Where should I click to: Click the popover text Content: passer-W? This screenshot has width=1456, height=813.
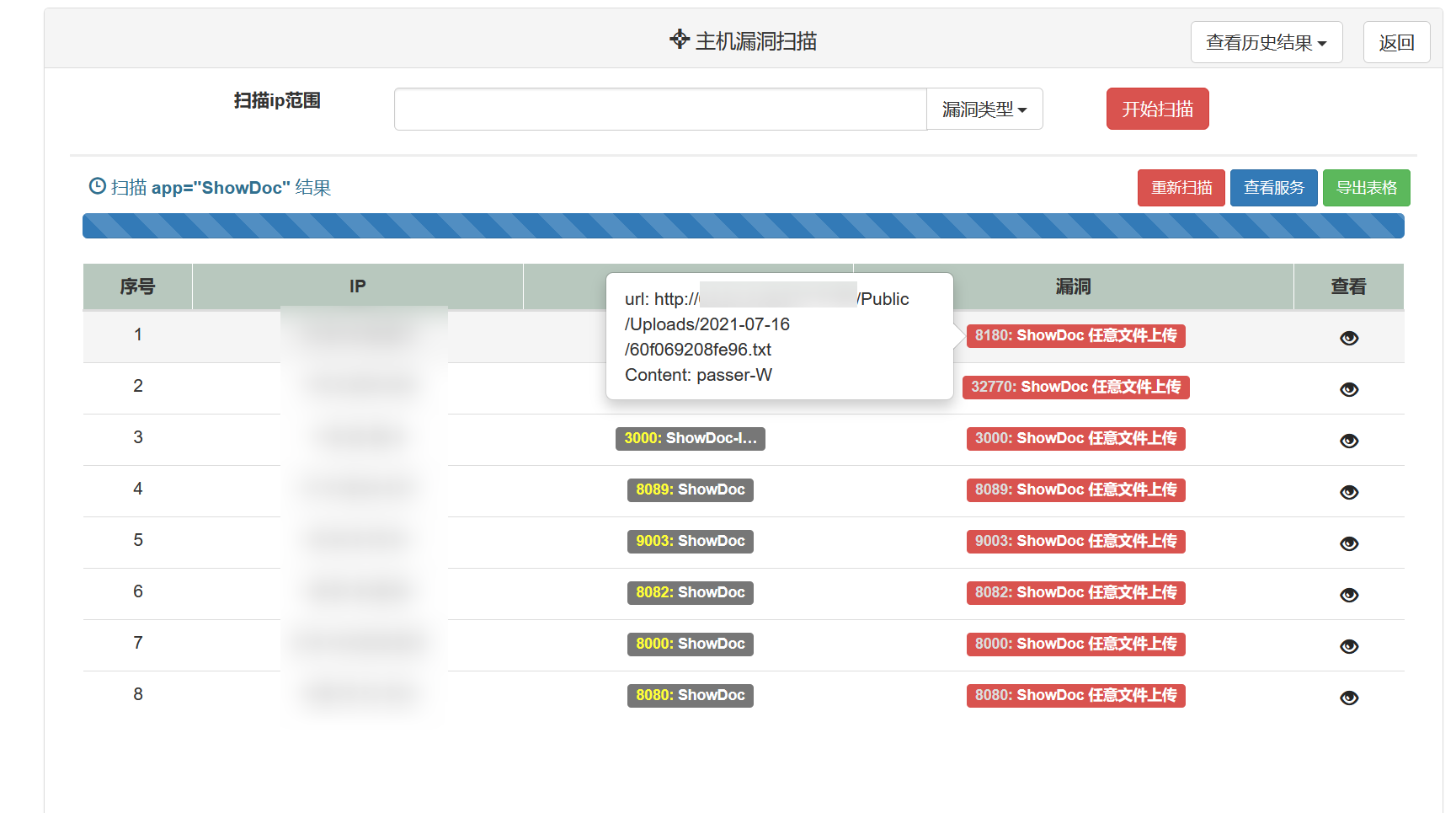tap(698, 375)
